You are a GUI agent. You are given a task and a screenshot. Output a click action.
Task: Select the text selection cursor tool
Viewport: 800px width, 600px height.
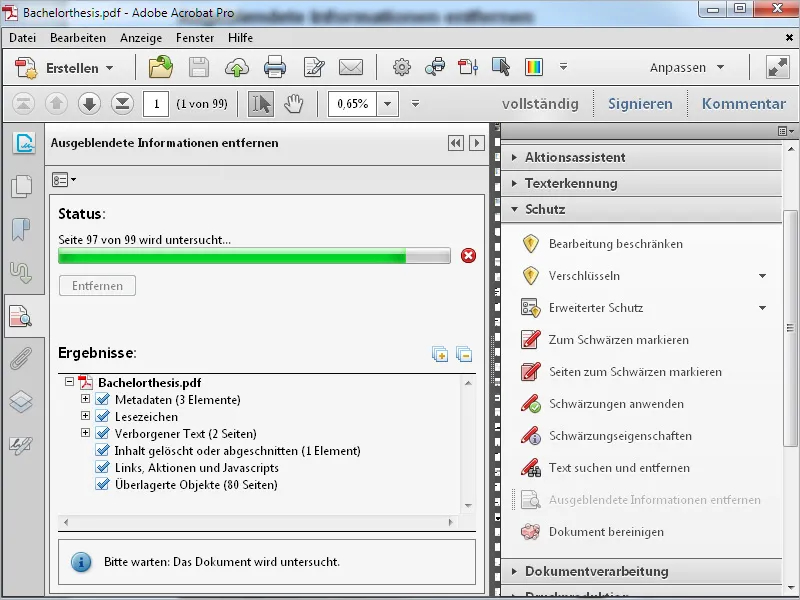[261, 104]
